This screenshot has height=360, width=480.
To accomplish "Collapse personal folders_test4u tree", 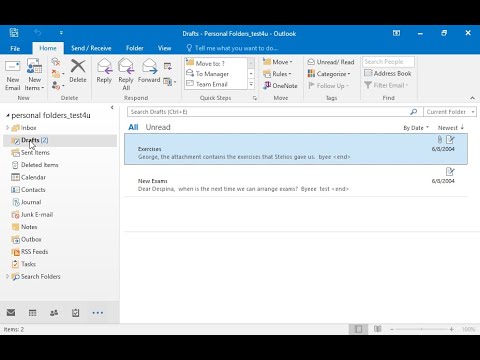I will [7, 115].
